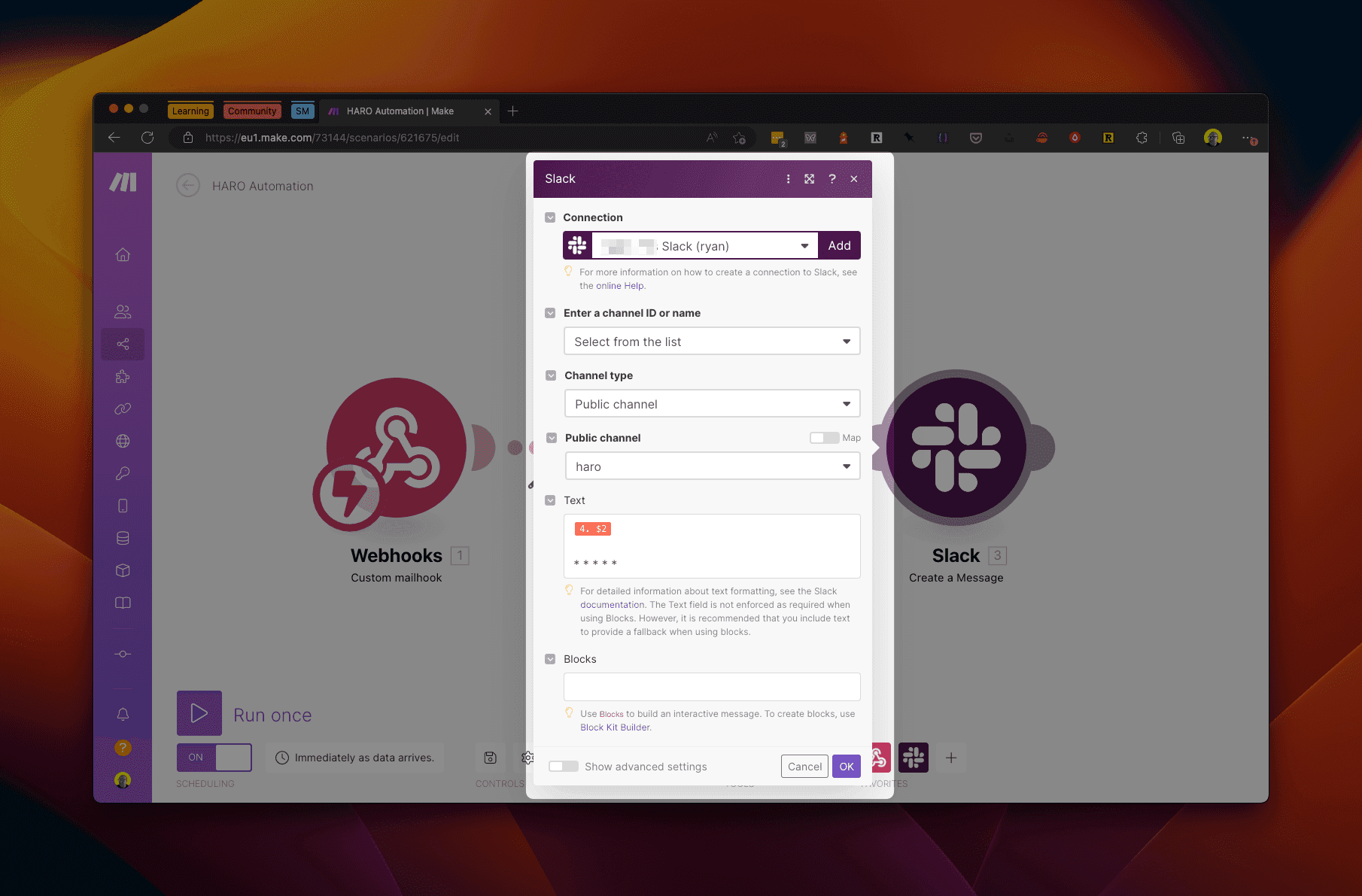This screenshot has height=896, width=1362.
Task: Click Cancel in the Slack dialog
Action: point(804,767)
